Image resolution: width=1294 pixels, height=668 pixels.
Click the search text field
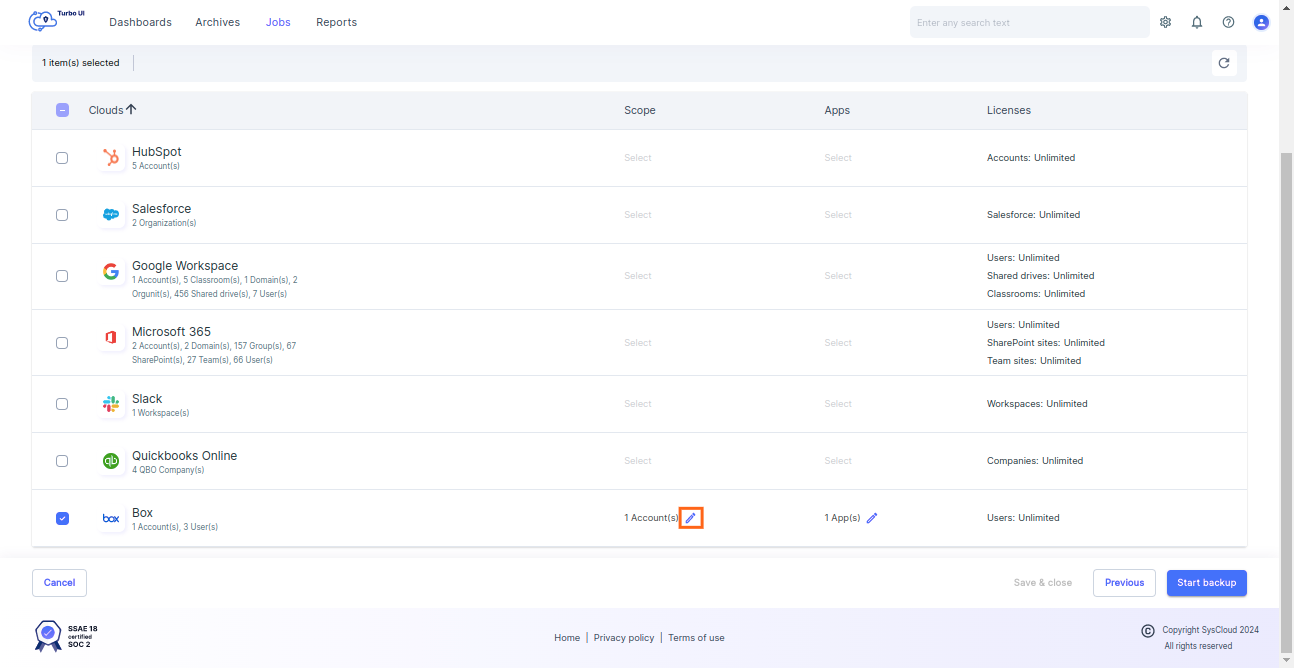(1028, 21)
